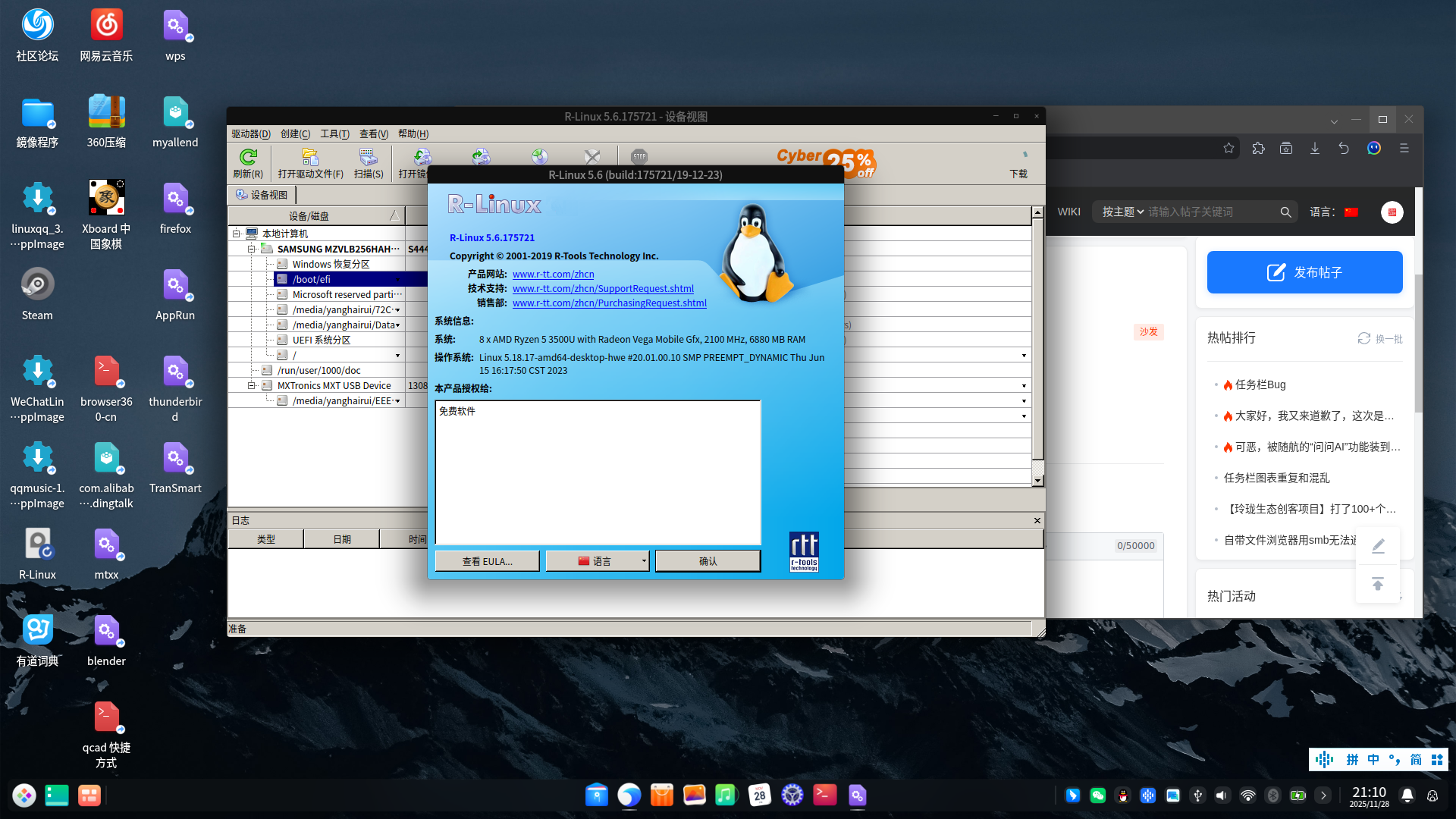
Task: Open the 创建(C) menu
Action: tap(295, 133)
